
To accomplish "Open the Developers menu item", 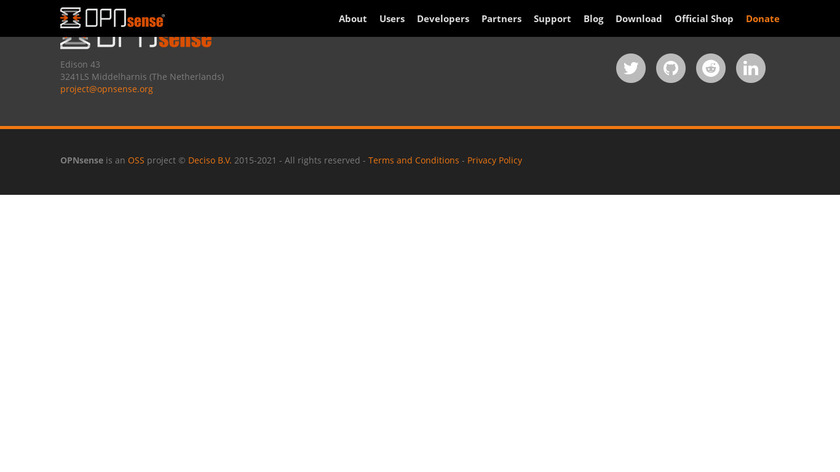I will tap(443, 19).
